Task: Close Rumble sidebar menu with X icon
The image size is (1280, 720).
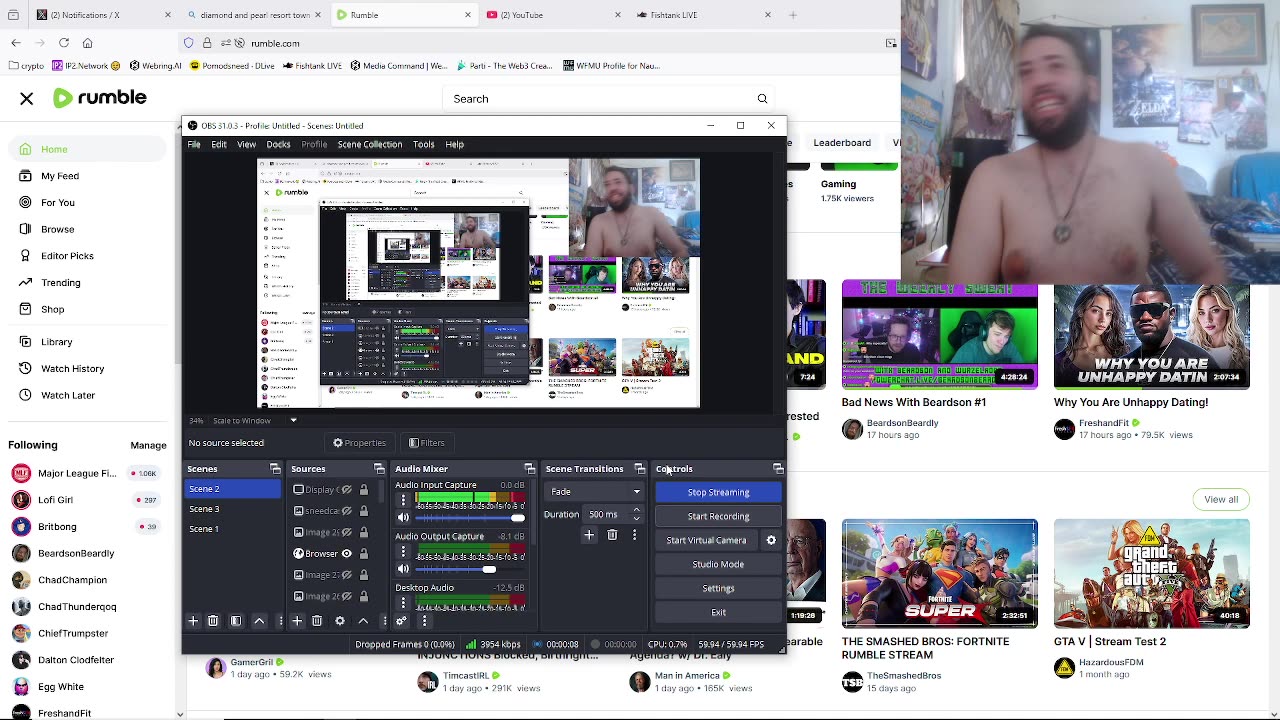Action: click(27, 98)
